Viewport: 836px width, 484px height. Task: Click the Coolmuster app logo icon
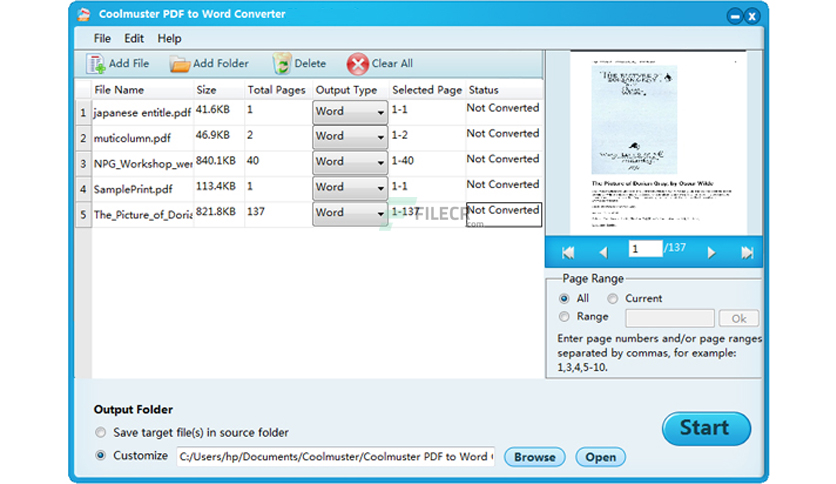pyautogui.click(x=84, y=14)
